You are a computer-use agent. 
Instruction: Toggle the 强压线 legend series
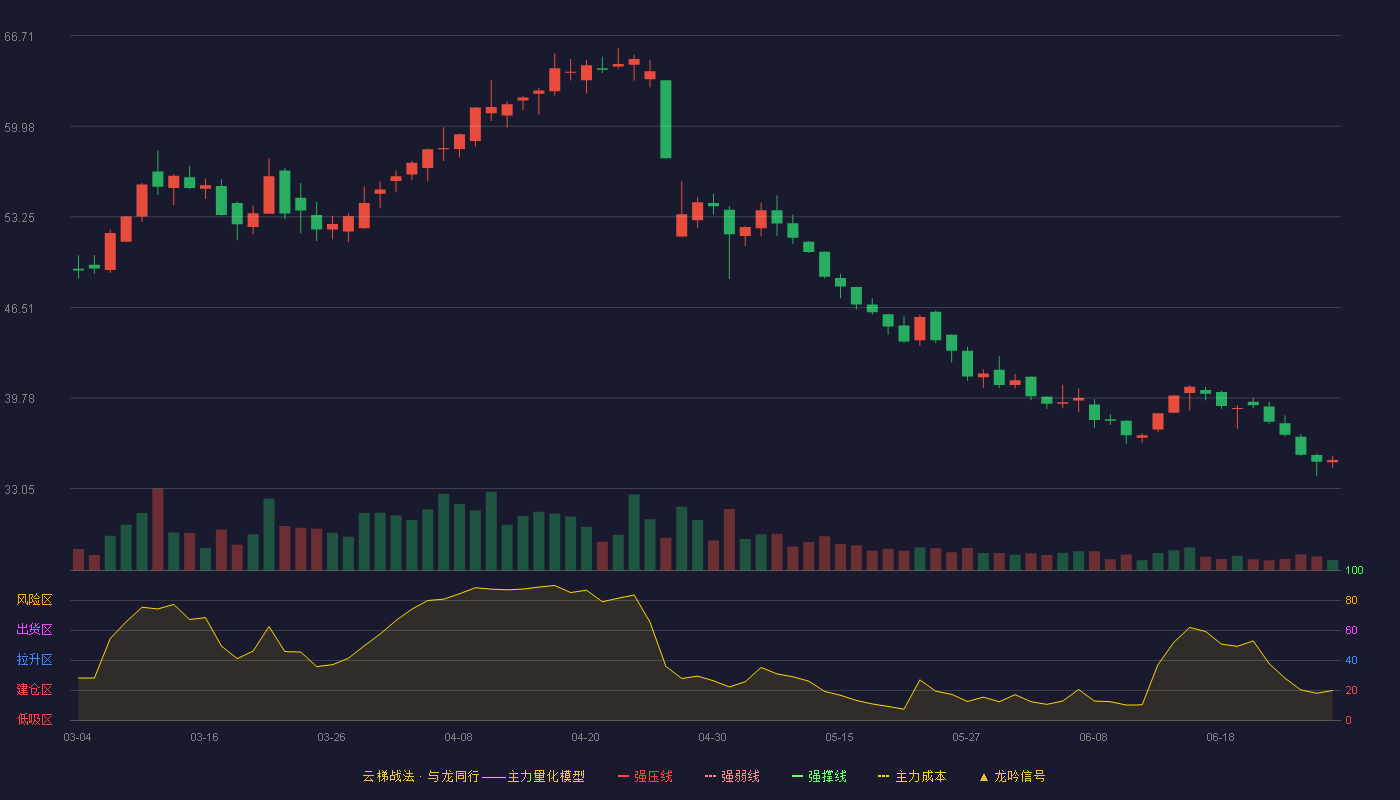tap(645, 776)
